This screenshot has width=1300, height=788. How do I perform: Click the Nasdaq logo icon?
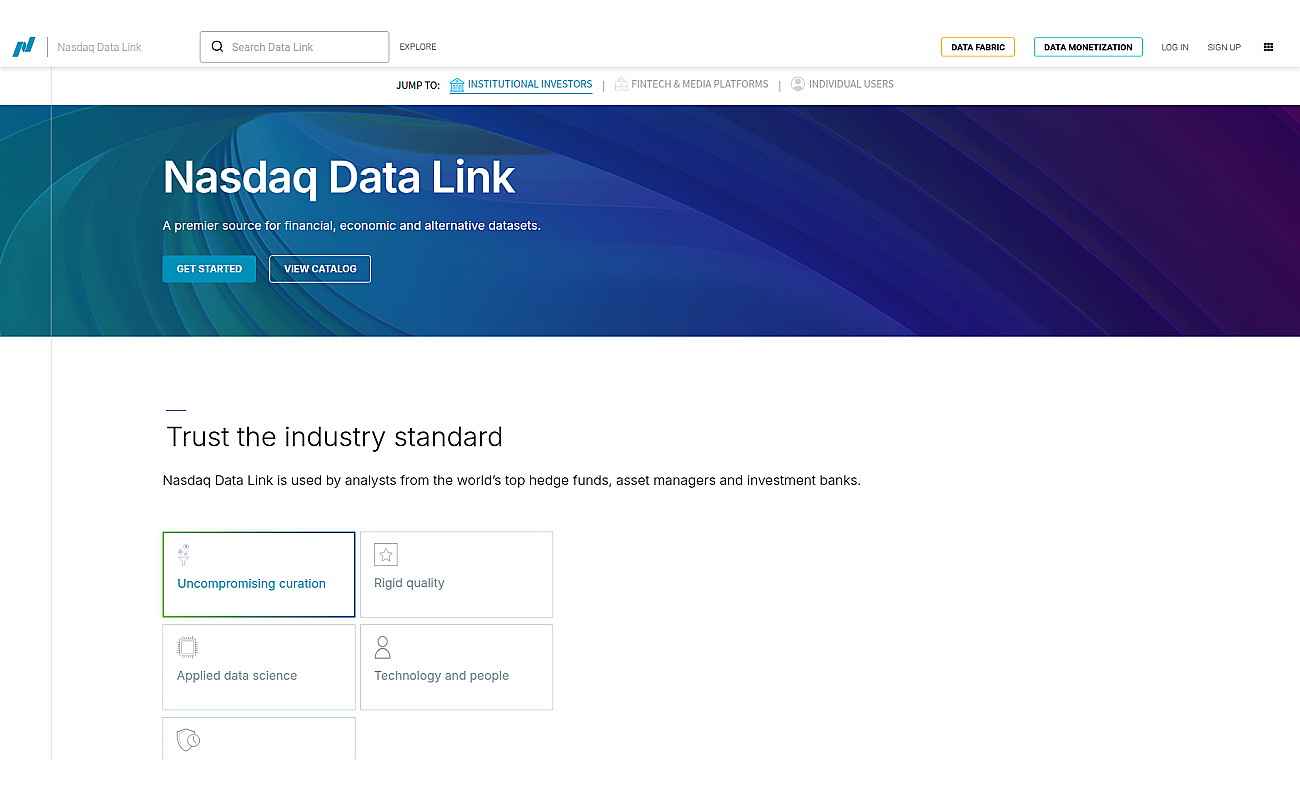24,47
